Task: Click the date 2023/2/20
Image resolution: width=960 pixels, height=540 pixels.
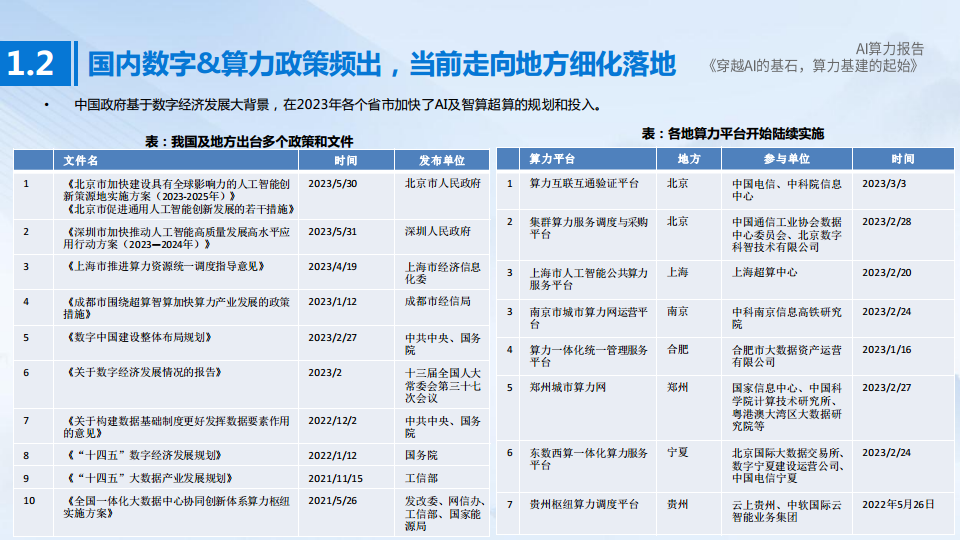Action: pyautogui.click(x=887, y=273)
